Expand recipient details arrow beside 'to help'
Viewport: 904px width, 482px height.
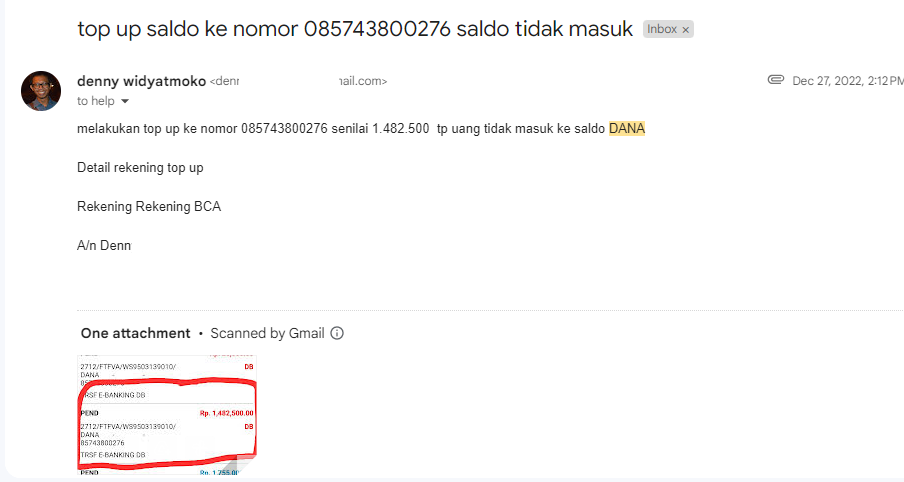pyautogui.click(x=125, y=101)
